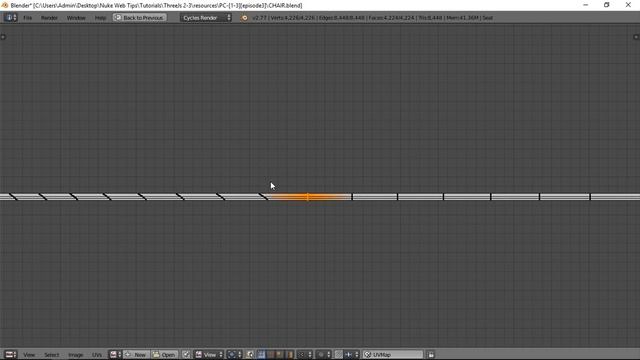This screenshot has width=640, height=360.
Task: Click the Open image button
Action: [164, 354]
